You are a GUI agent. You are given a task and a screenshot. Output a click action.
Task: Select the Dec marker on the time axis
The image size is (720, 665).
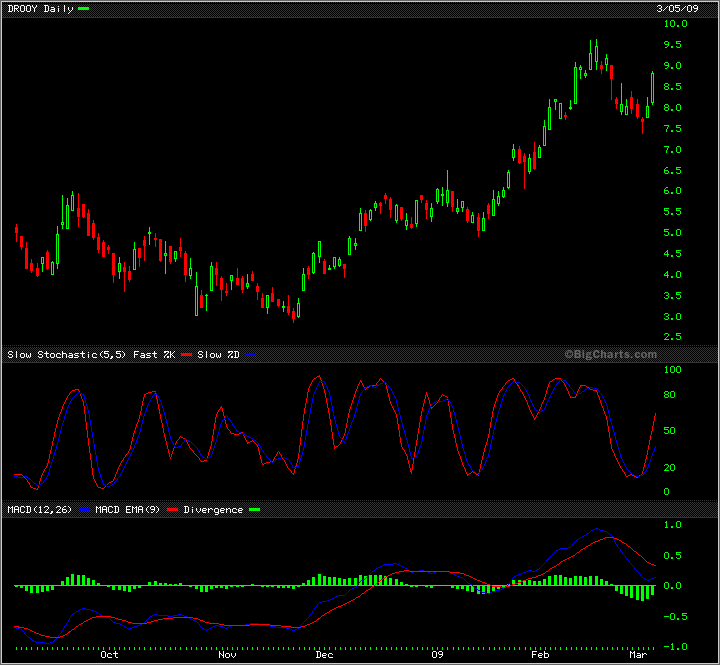pos(324,655)
